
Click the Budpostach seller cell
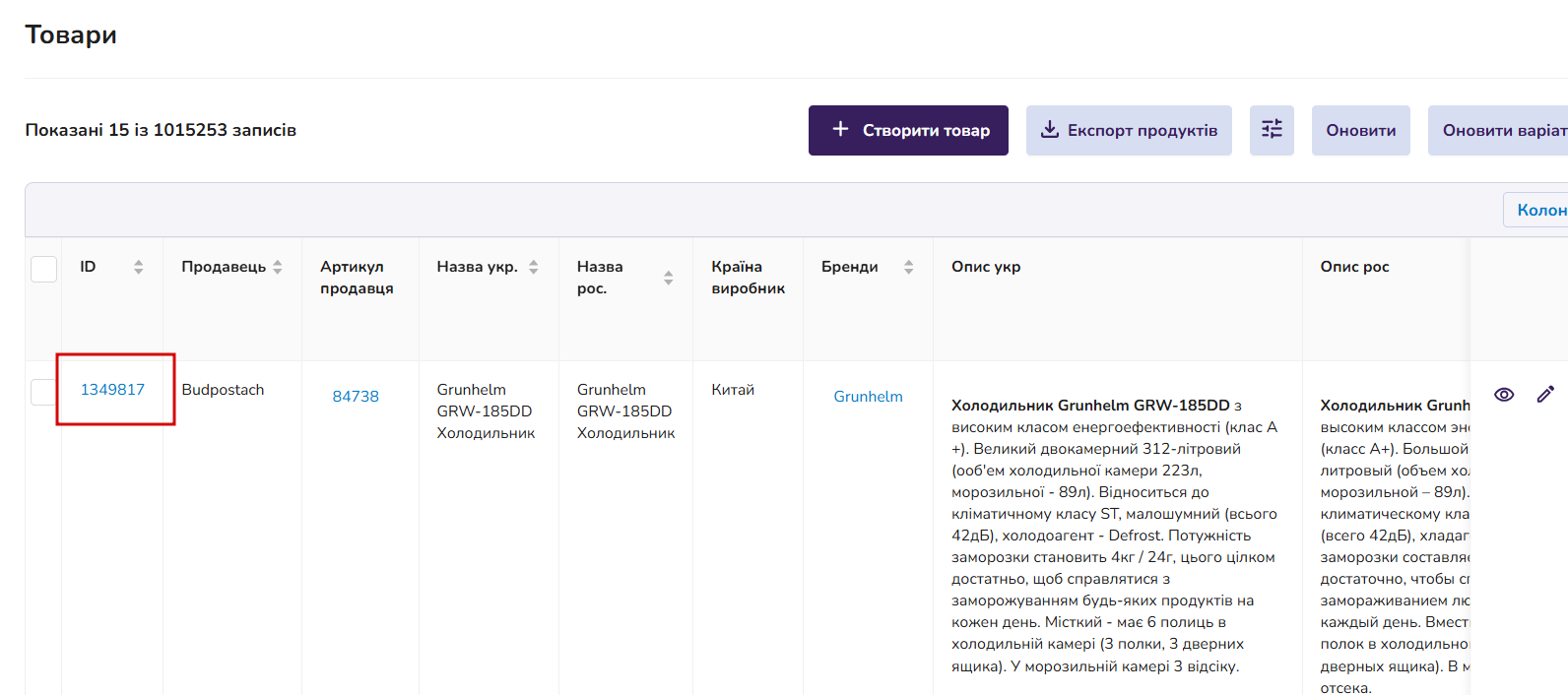[223, 390]
